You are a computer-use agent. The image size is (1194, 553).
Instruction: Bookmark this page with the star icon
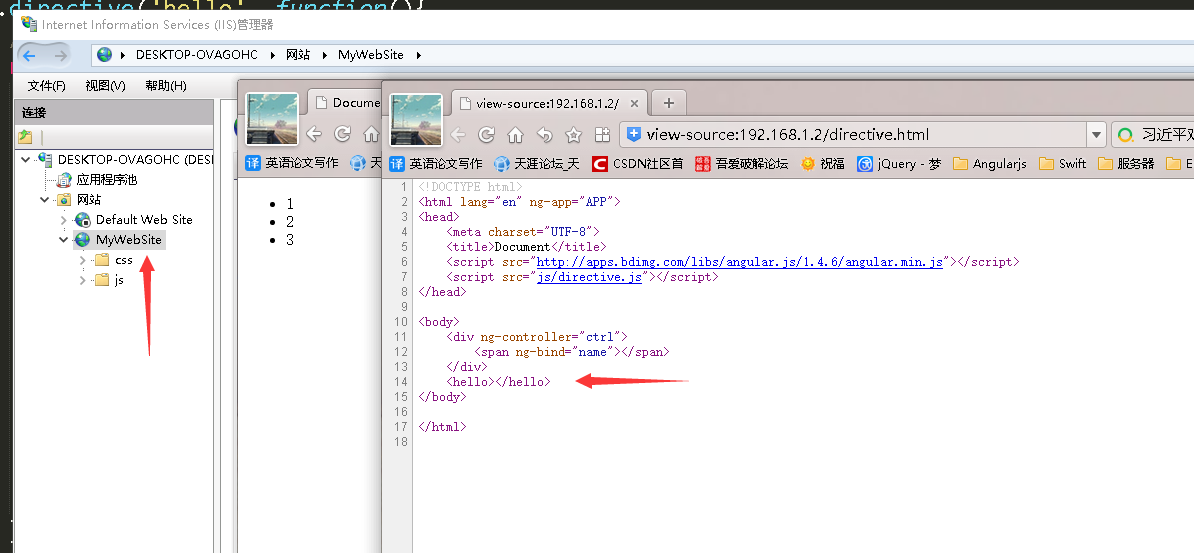pos(573,135)
